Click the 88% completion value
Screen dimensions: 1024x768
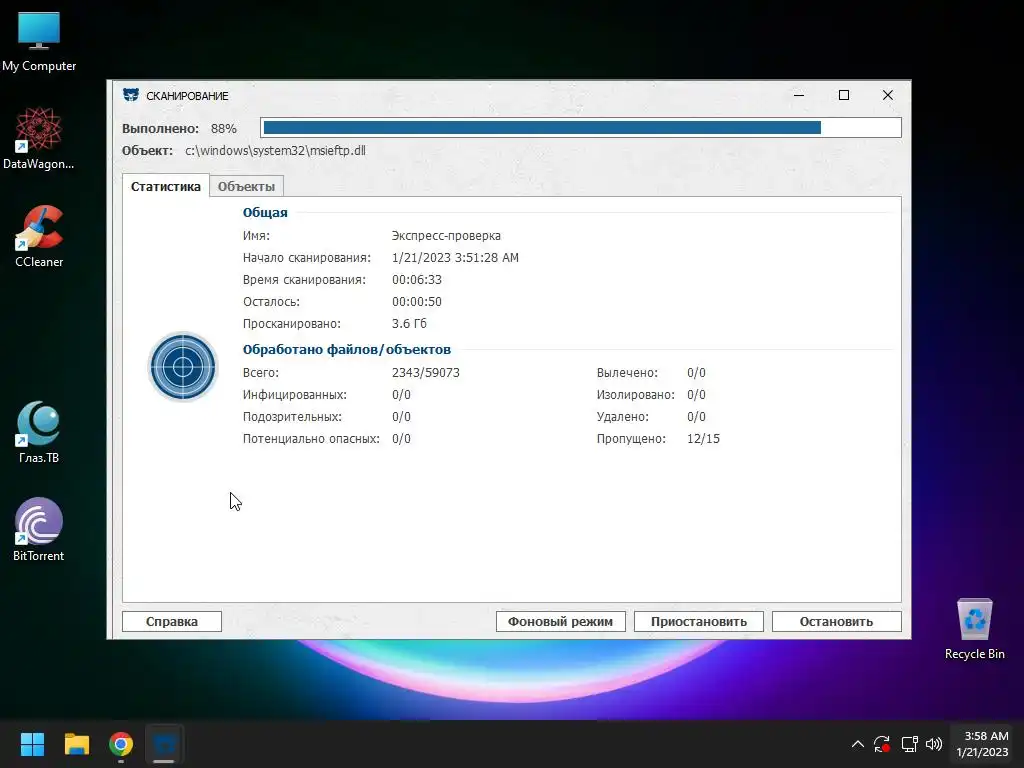click(223, 129)
